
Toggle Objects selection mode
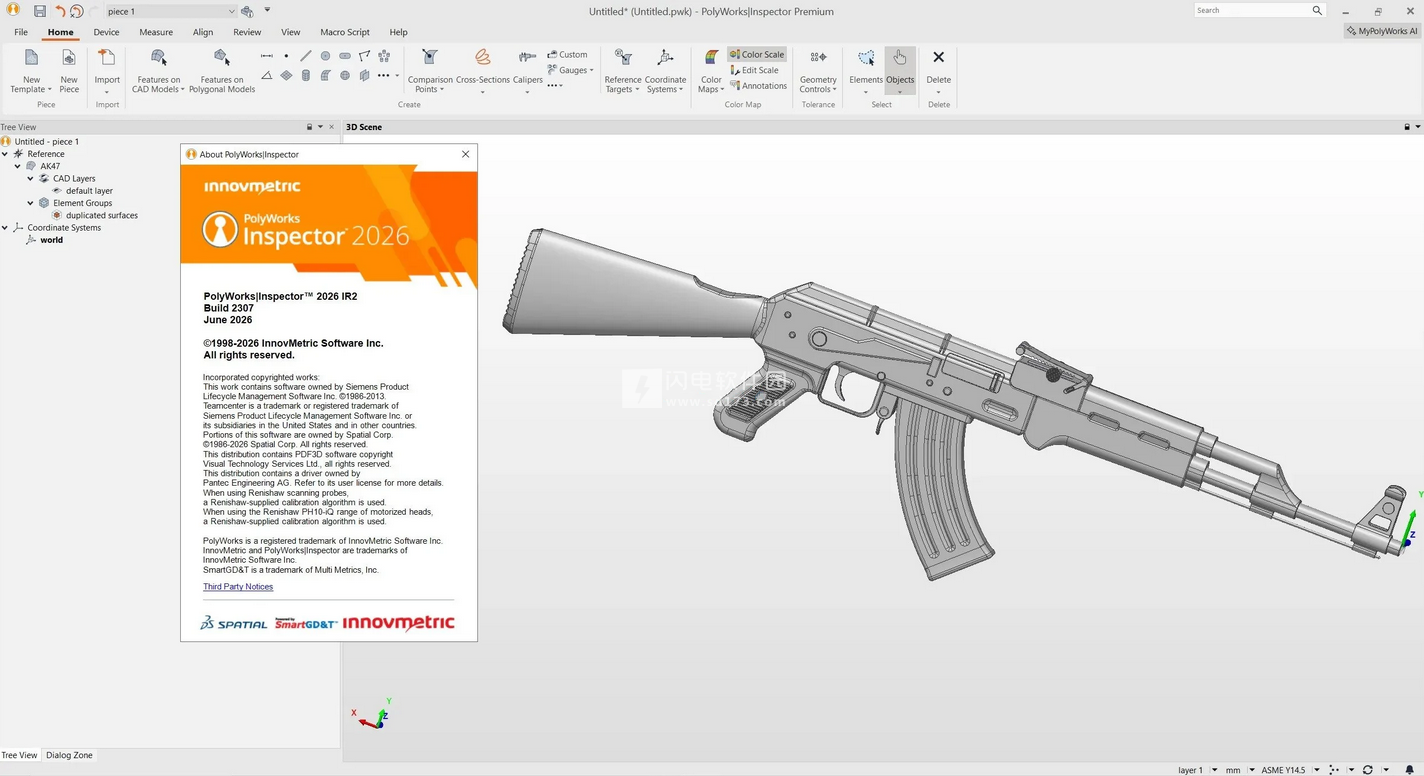tap(900, 71)
